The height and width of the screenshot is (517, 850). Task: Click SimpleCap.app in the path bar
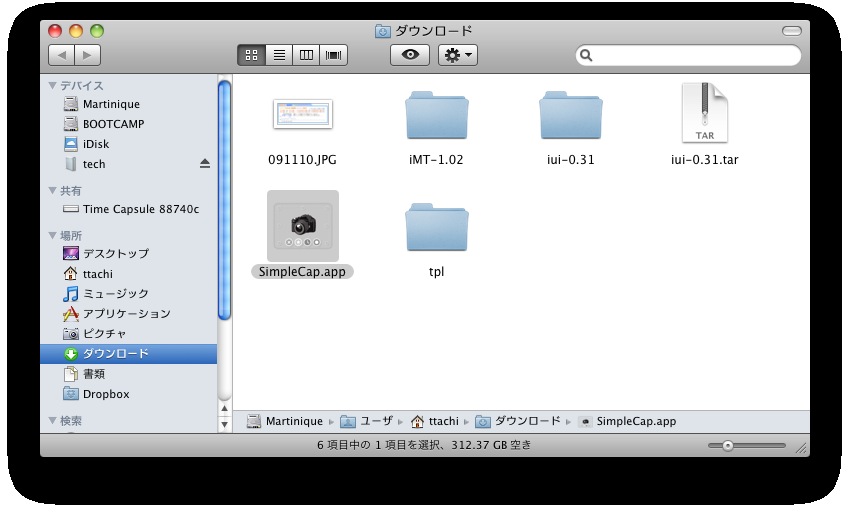click(628, 421)
